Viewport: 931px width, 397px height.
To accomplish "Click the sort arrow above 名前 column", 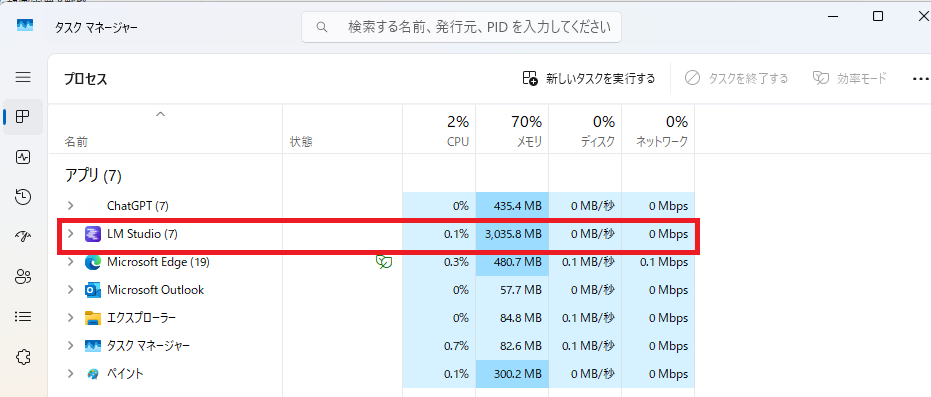I will [160, 113].
